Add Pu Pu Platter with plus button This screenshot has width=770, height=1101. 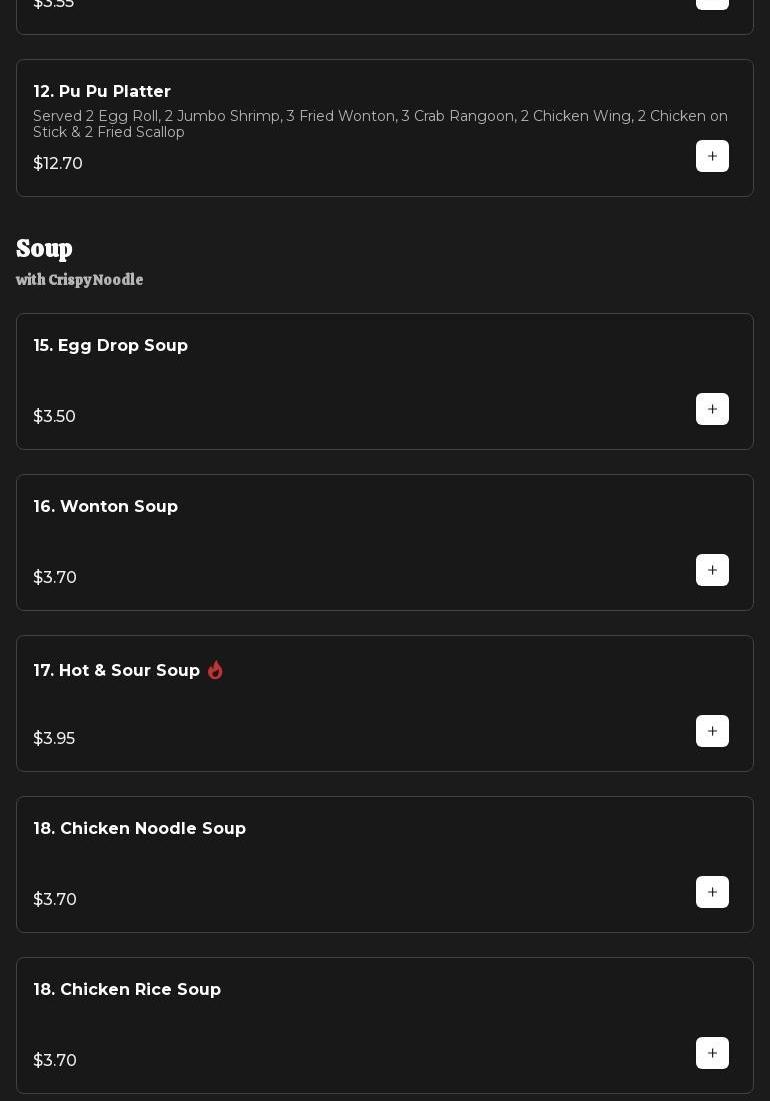pos(712,156)
